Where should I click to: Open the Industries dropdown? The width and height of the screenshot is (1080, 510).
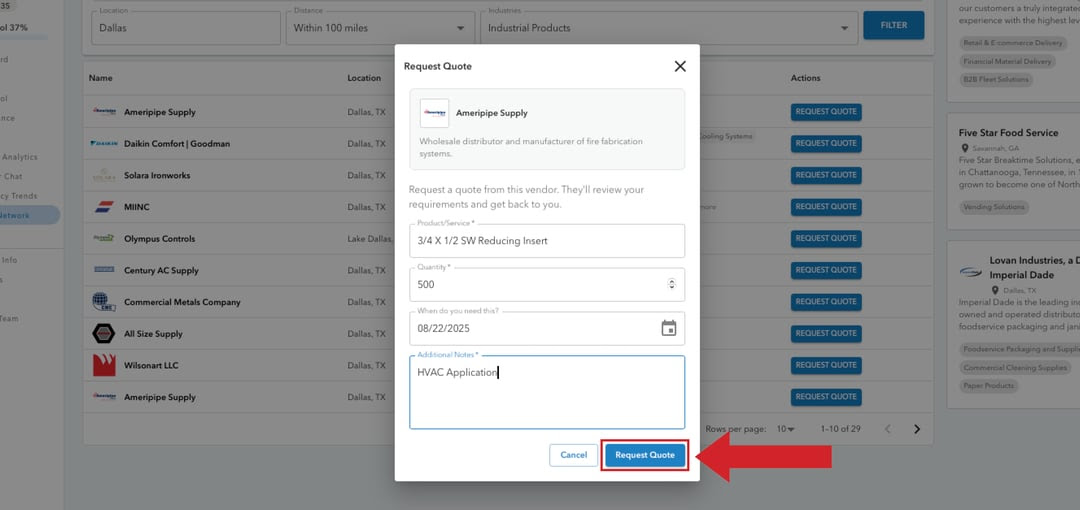tap(669, 28)
